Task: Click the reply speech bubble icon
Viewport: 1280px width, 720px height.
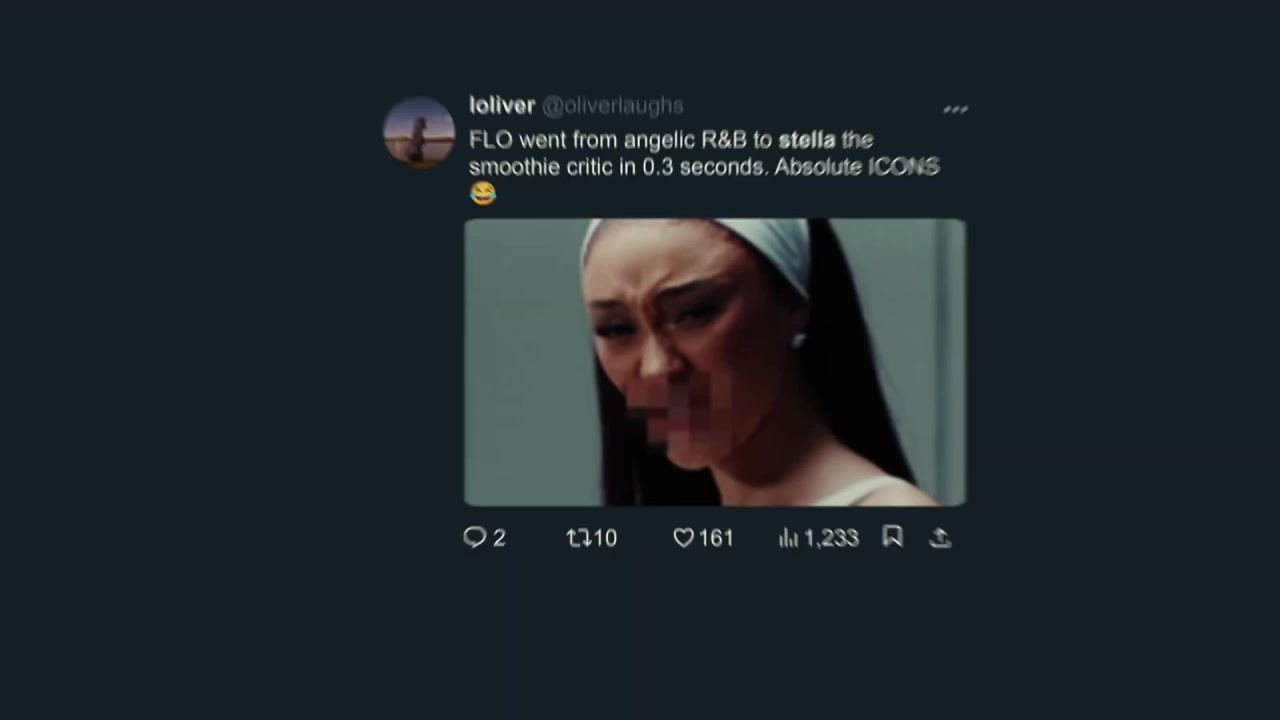Action: [x=474, y=538]
